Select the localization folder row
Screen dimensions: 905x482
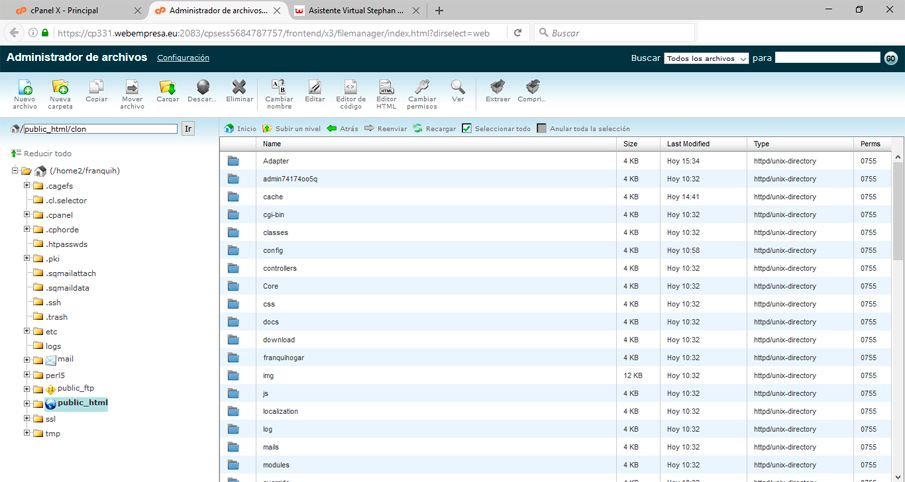pyautogui.click(x=556, y=411)
